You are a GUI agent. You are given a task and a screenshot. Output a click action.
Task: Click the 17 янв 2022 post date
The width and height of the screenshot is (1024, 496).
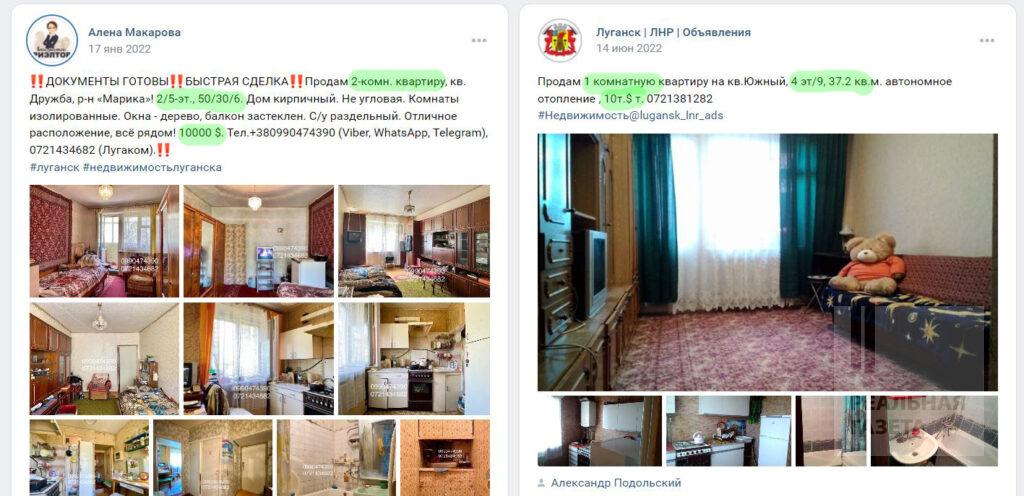[x=120, y=49]
